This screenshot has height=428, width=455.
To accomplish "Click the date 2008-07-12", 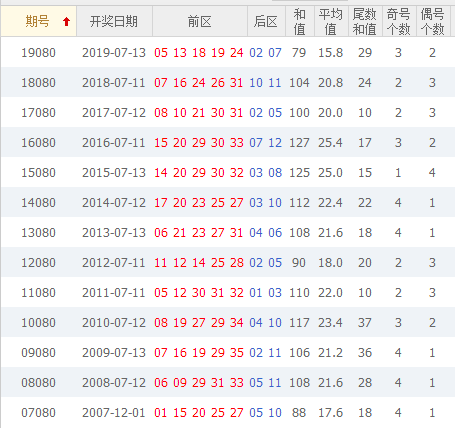I will point(114,382).
